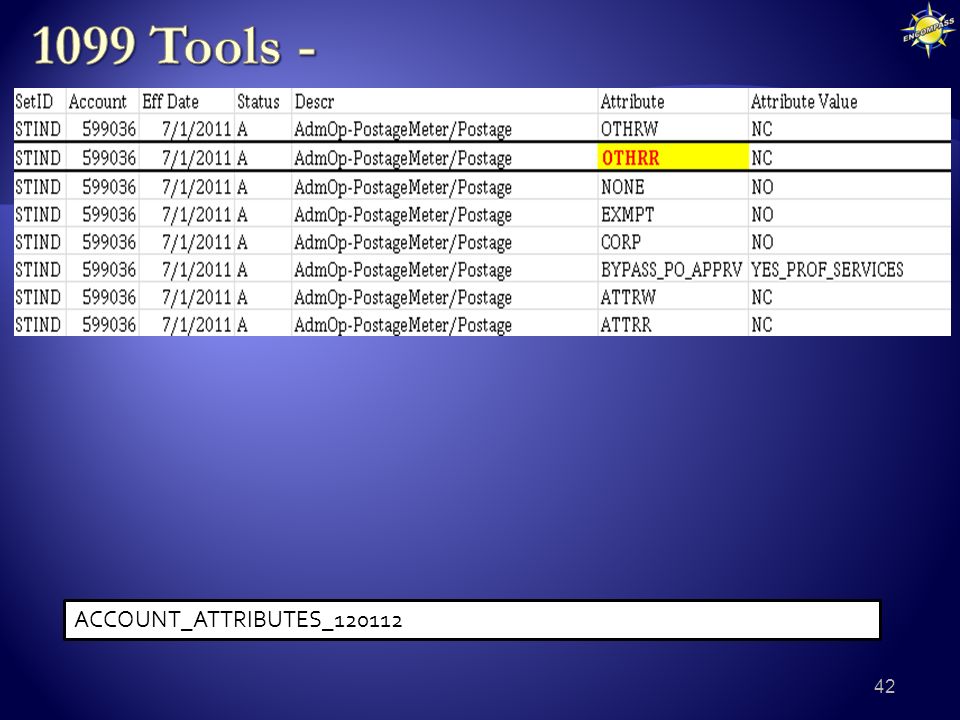Click the STIND cell in ATTRW row
Screen dimensions: 960x720
pyautogui.click(x=38, y=297)
